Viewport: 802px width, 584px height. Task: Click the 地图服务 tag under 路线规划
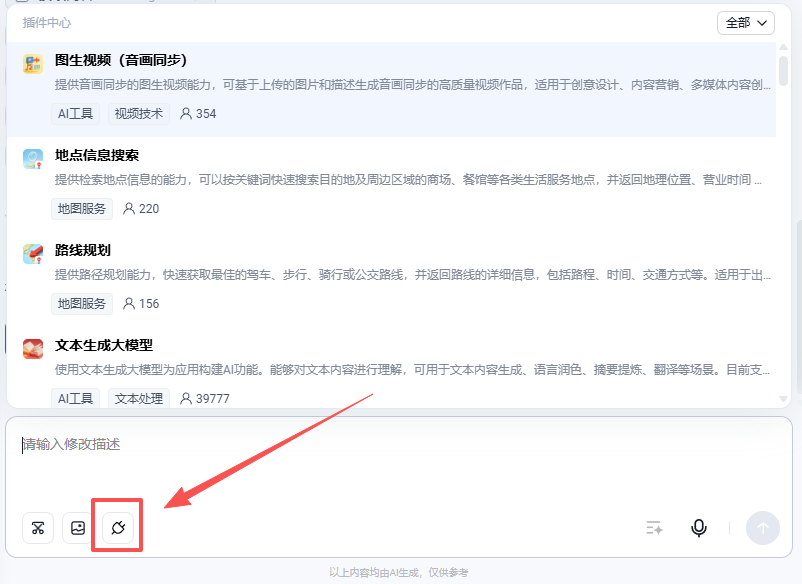81,303
